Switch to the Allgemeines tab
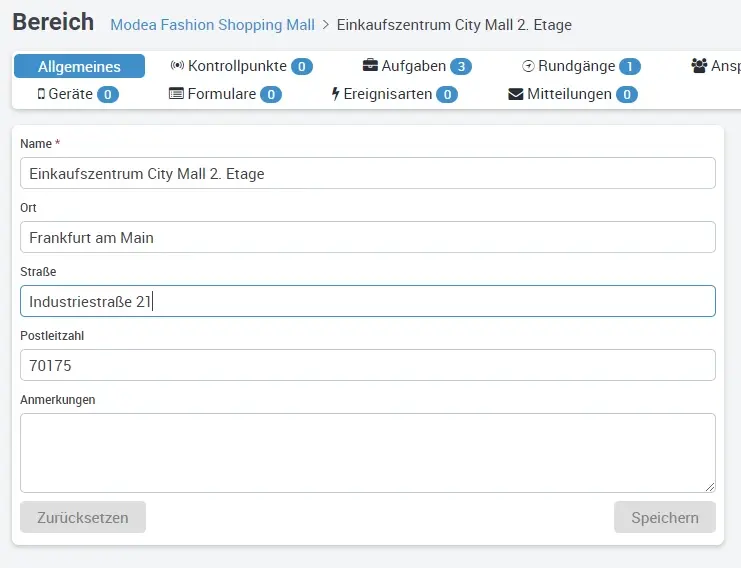Image resolution: width=741 pixels, height=568 pixels. [79, 66]
